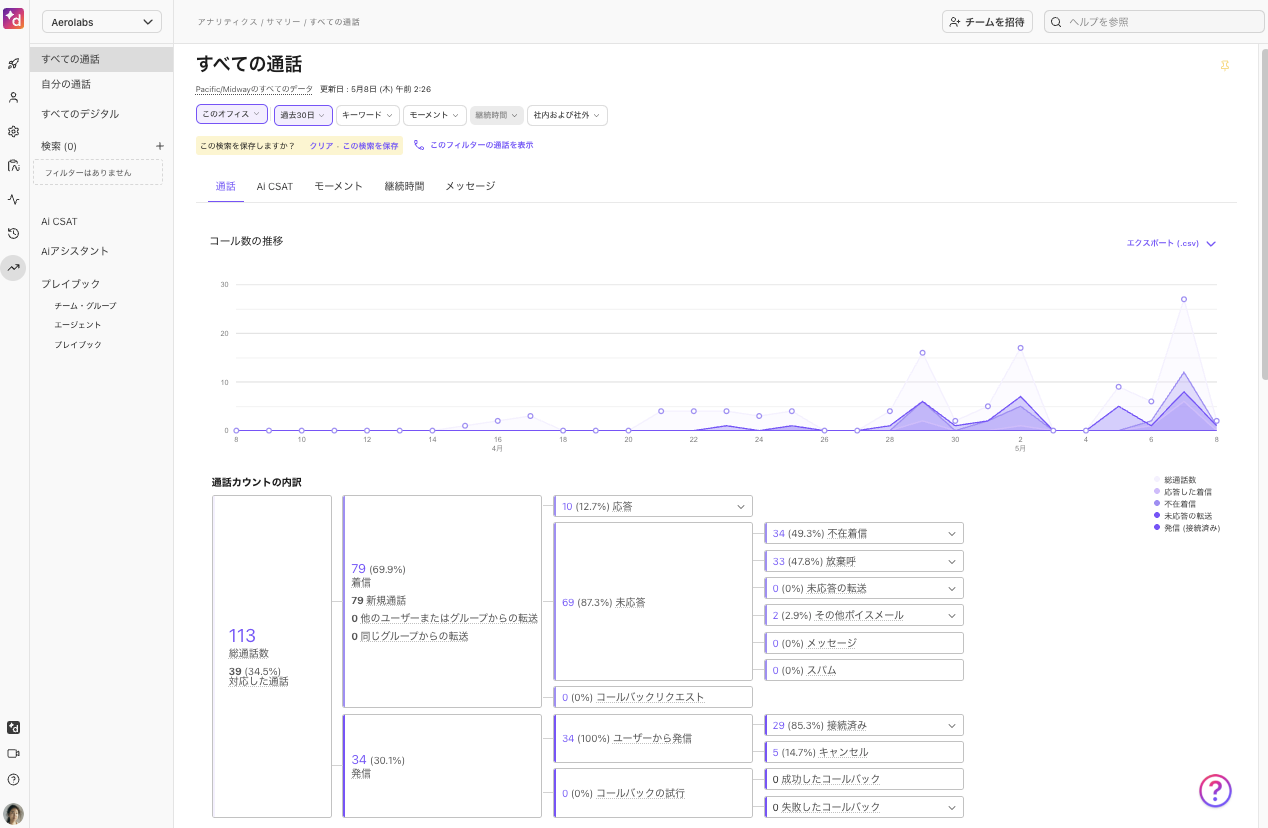
Task: Select すべての通話 in the sidebar
Action: [101, 59]
